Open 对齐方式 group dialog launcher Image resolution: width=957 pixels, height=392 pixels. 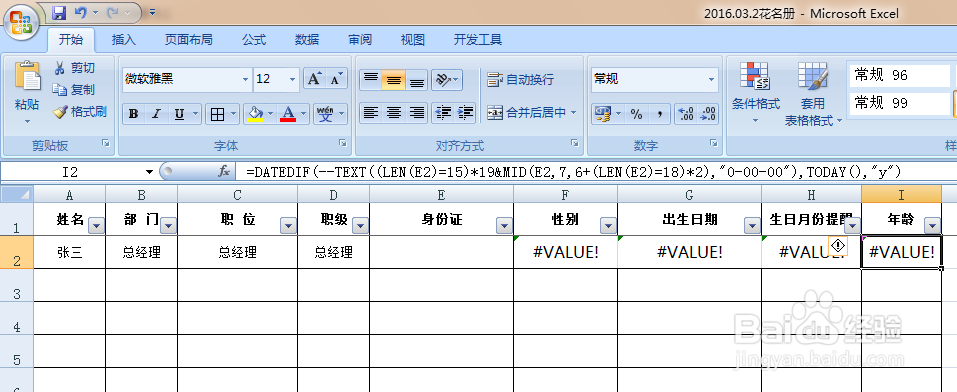click(574, 143)
